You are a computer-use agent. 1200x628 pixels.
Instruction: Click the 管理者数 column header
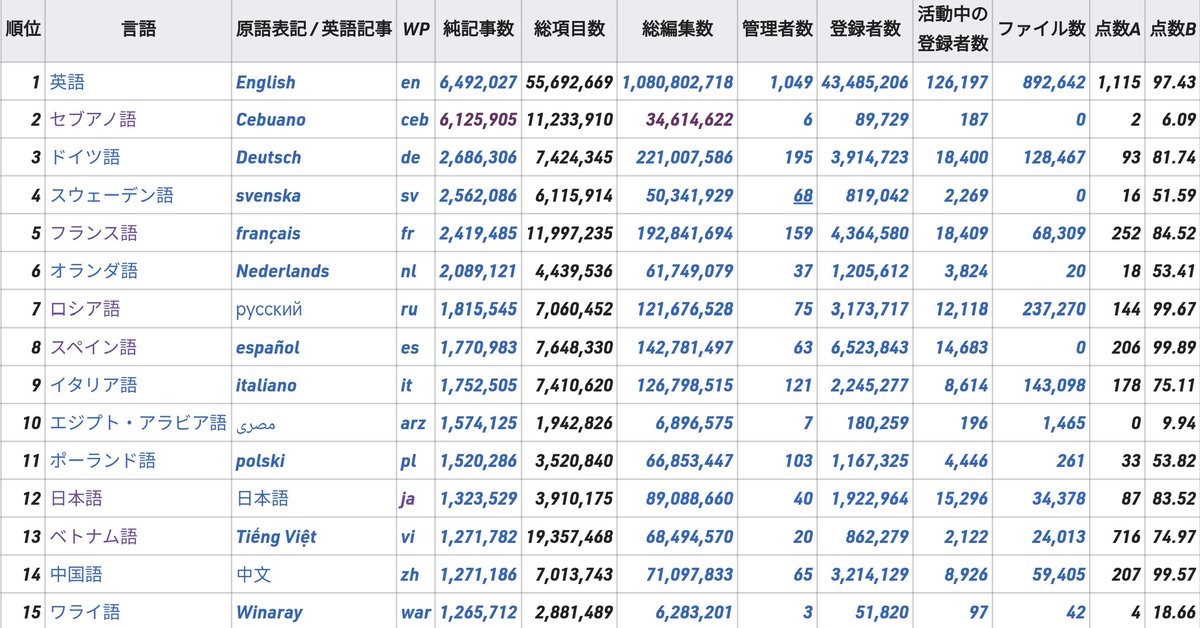[777, 29]
